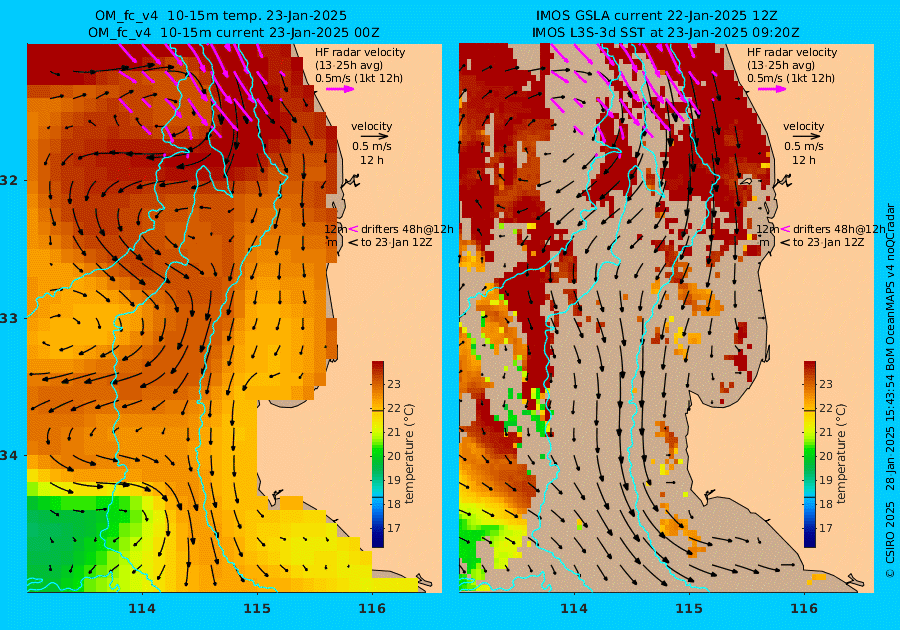Click the 'velocity' label in OM_fc_v4 panel
900x630 pixels.
tap(372, 126)
